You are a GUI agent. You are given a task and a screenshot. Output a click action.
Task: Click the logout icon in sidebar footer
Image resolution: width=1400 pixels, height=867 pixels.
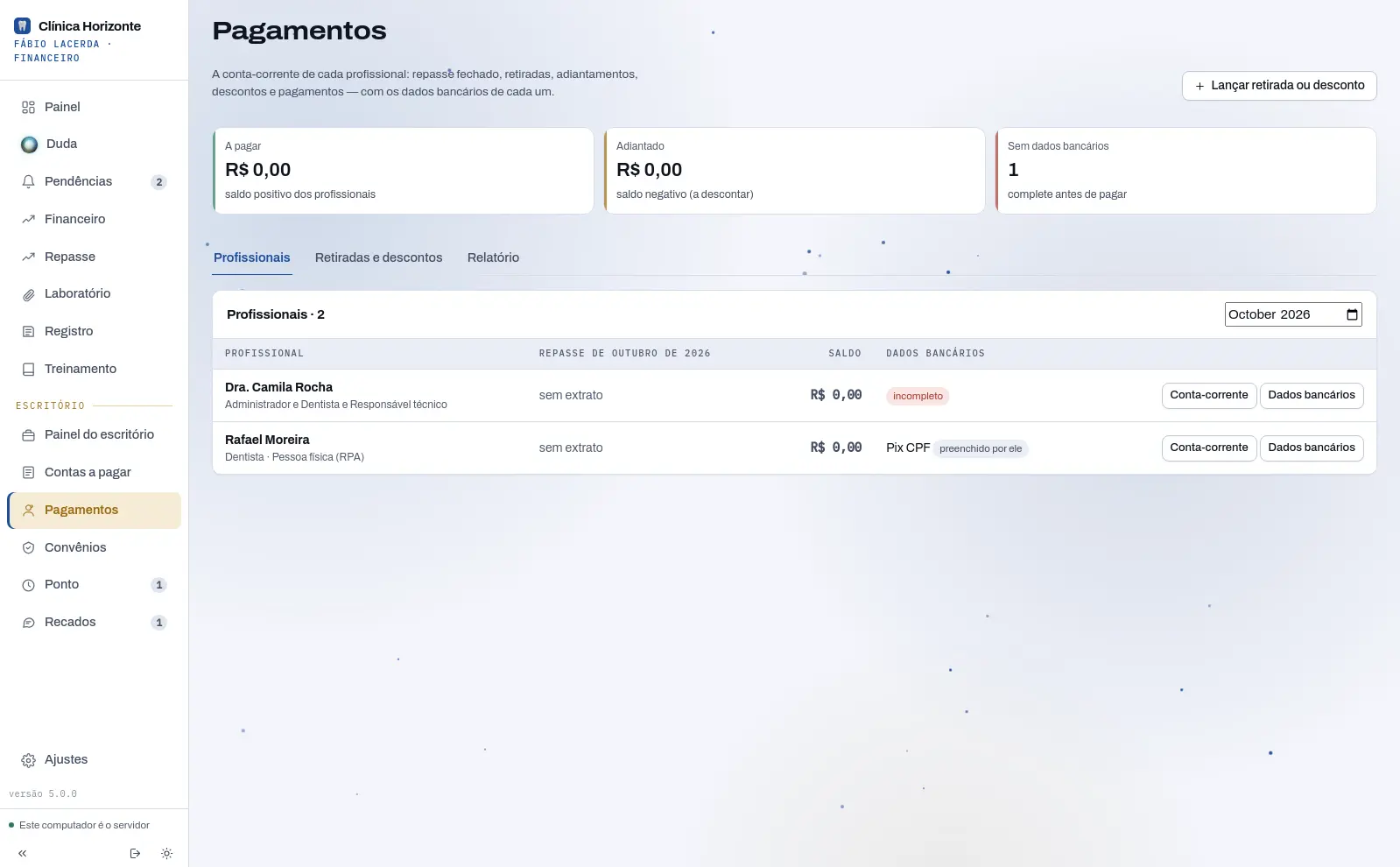click(x=135, y=853)
